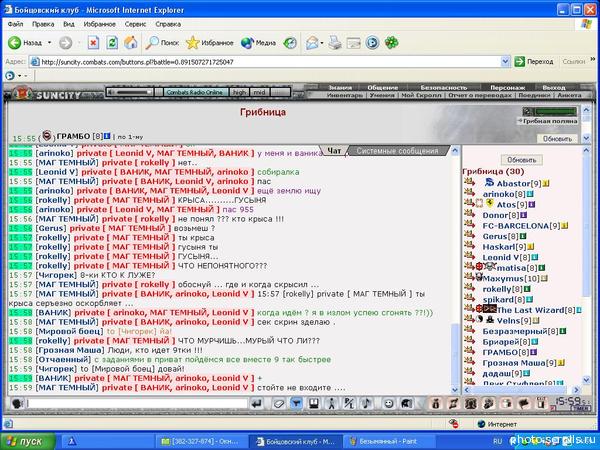Click the green ICQ flower icon
600x450 pixels.
tap(391, 42)
